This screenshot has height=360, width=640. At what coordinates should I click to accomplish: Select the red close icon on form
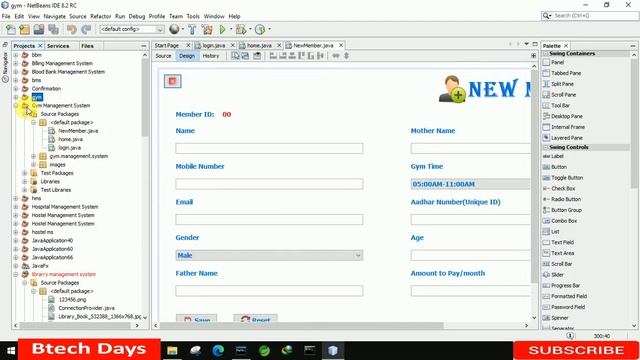point(173,81)
